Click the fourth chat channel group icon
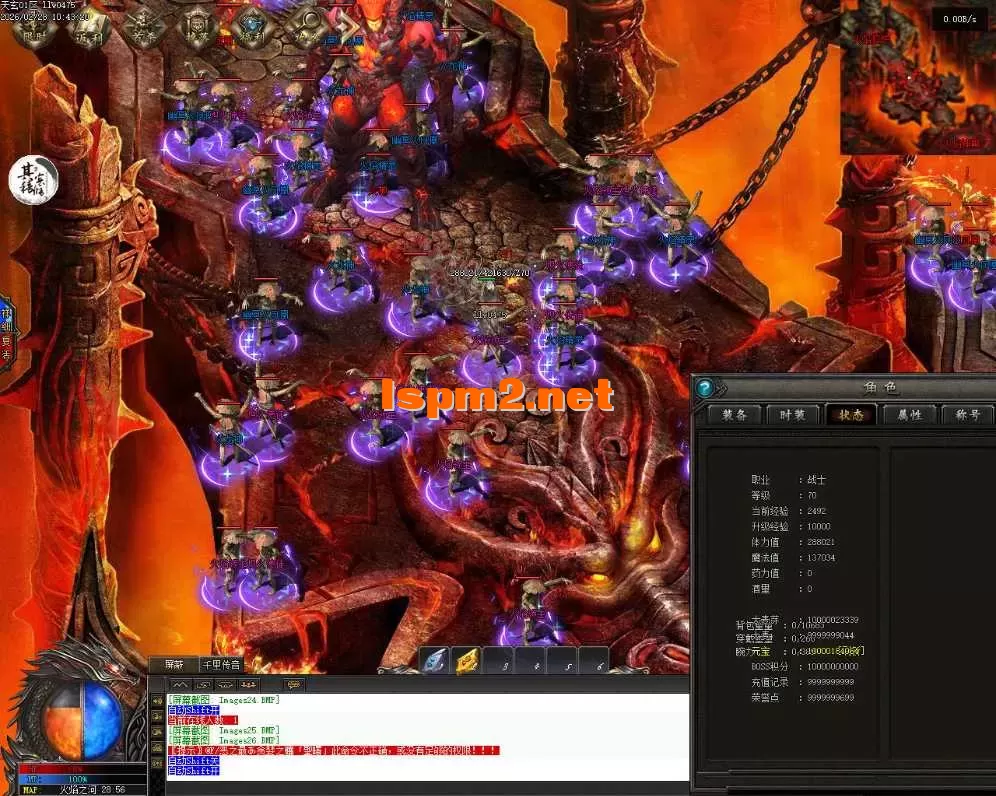The height and width of the screenshot is (796, 996). (x=248, y=684)
